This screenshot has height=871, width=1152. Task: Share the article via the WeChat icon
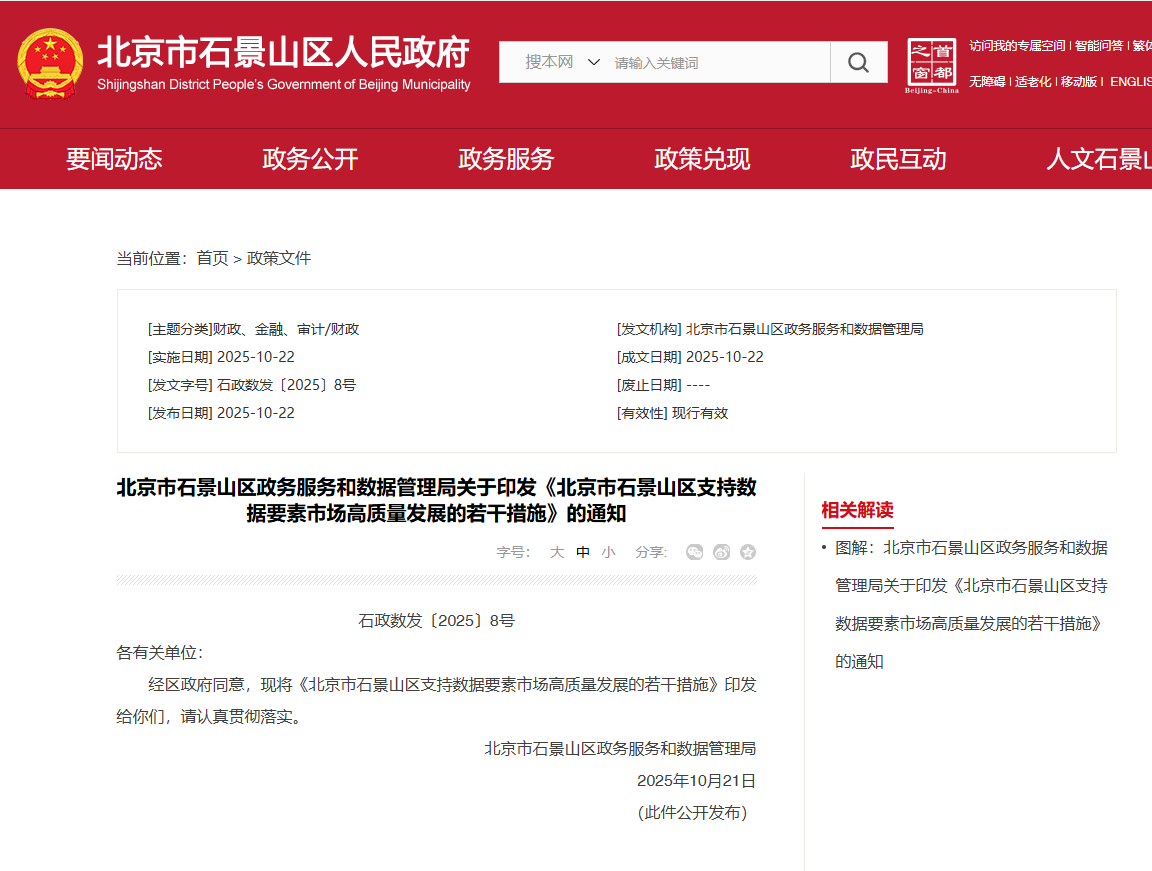(694, 551)
